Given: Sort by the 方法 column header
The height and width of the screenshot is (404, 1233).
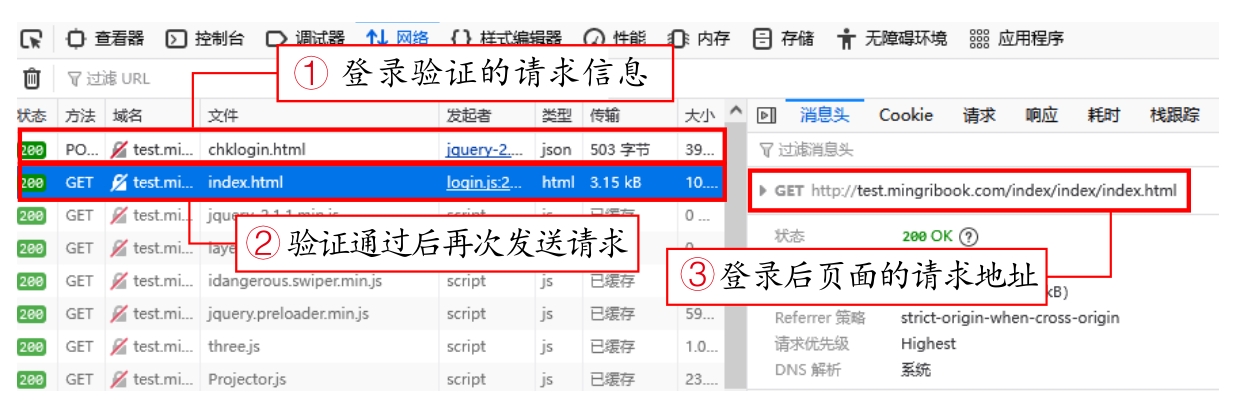Looking at the screenshot, I should tap(80, 116).
